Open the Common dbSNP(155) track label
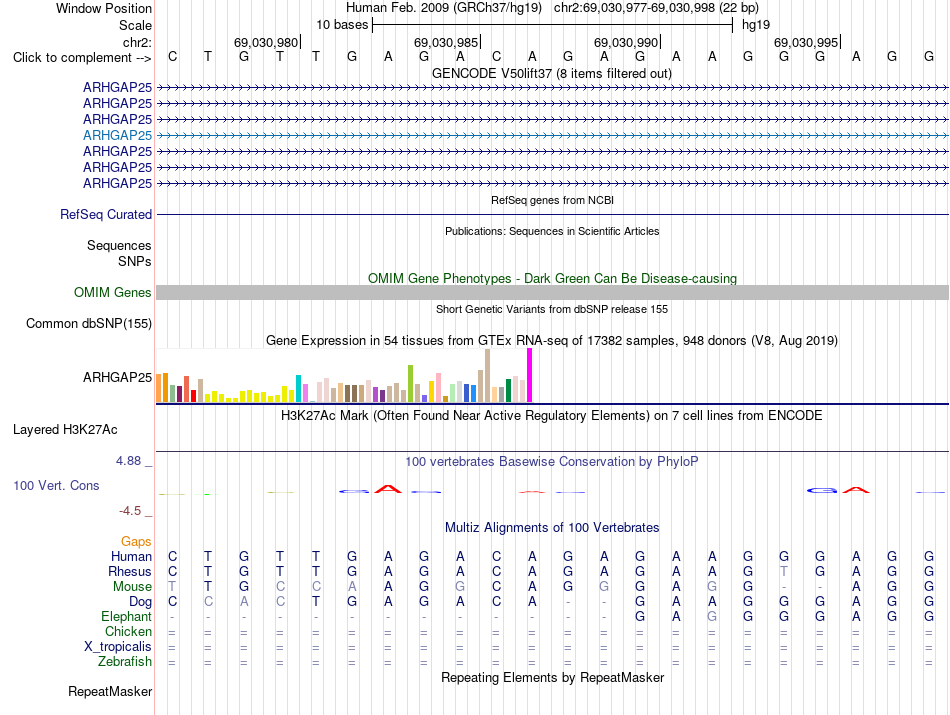Viewport: 950px width, 715px height. [89, 324]
